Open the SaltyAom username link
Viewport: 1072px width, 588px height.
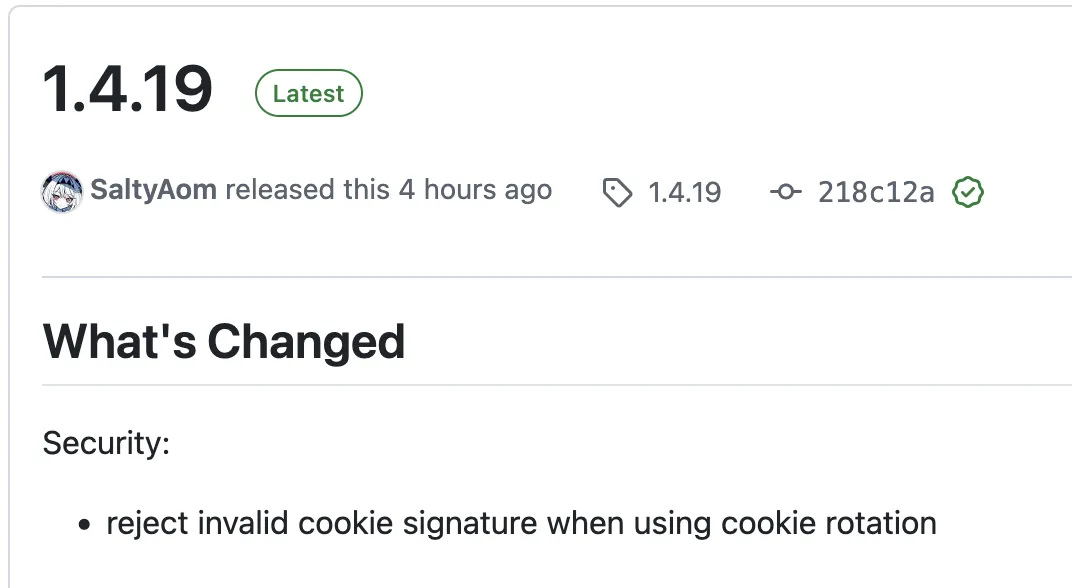tap(153, 190)
